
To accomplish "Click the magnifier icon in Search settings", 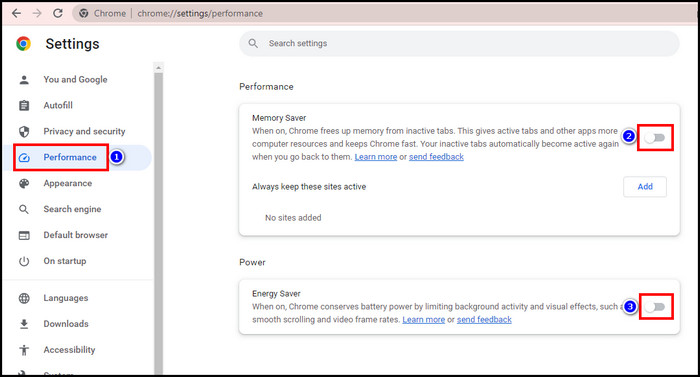I will click(x=253, y=43).
